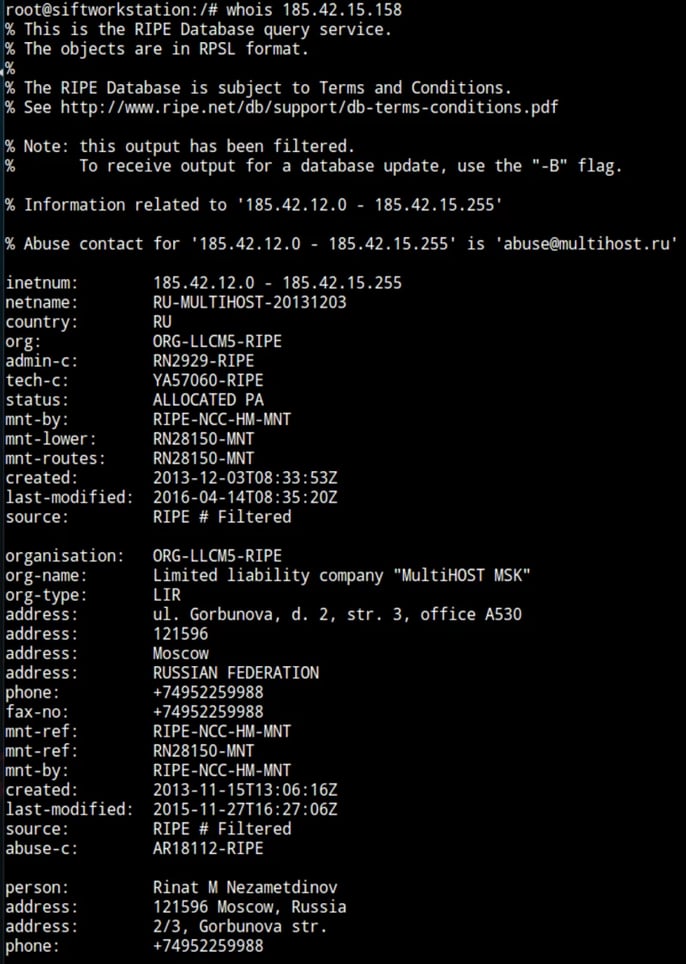The image size is (686, 964).
Task: Click the fax-no value +74952259988
Action: [208, 712]
